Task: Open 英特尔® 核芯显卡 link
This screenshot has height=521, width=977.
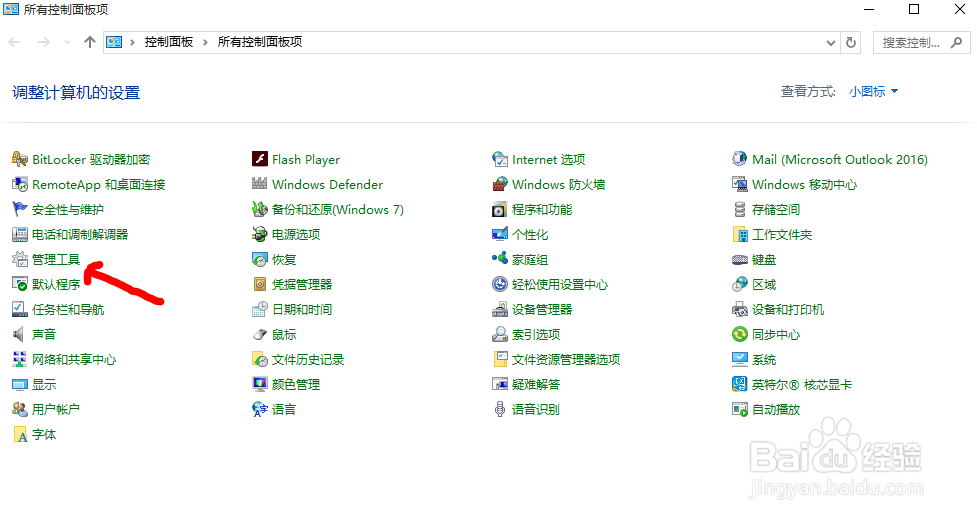Action: point(802,385)
